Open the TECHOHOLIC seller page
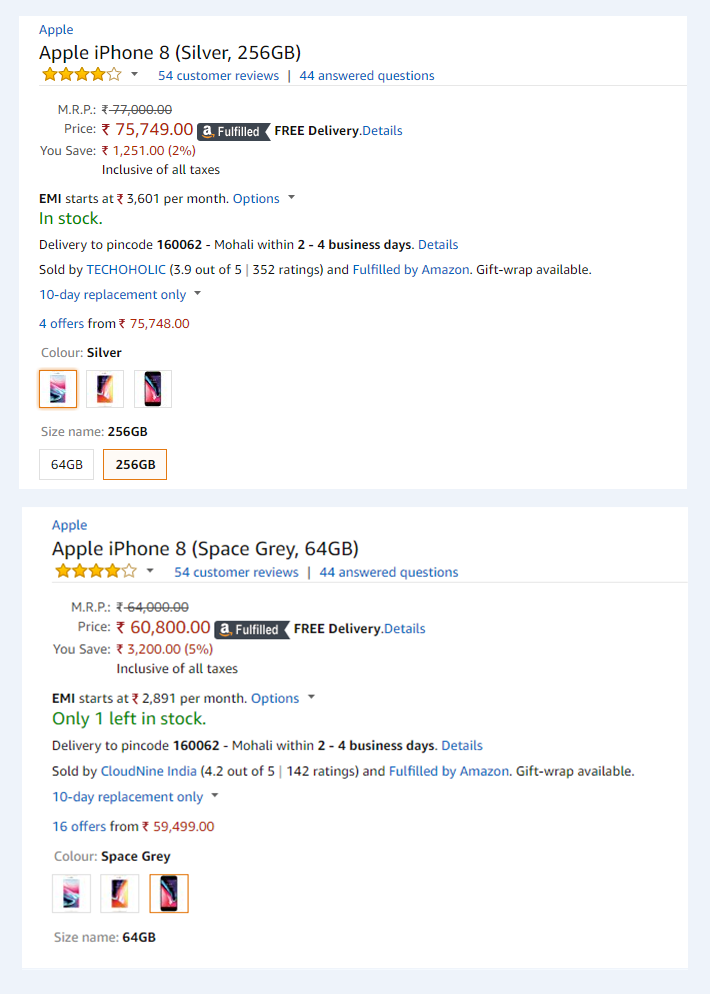The image size is (710, 994). pos(126,270)
